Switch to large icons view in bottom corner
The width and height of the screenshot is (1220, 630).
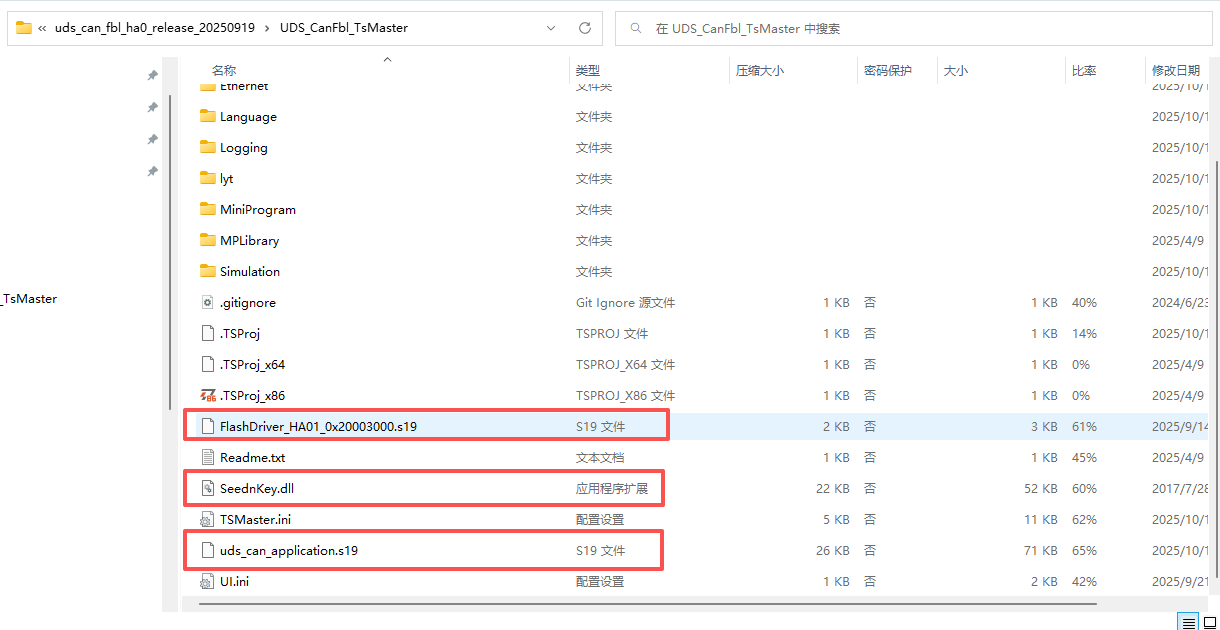click(1209, 622)
